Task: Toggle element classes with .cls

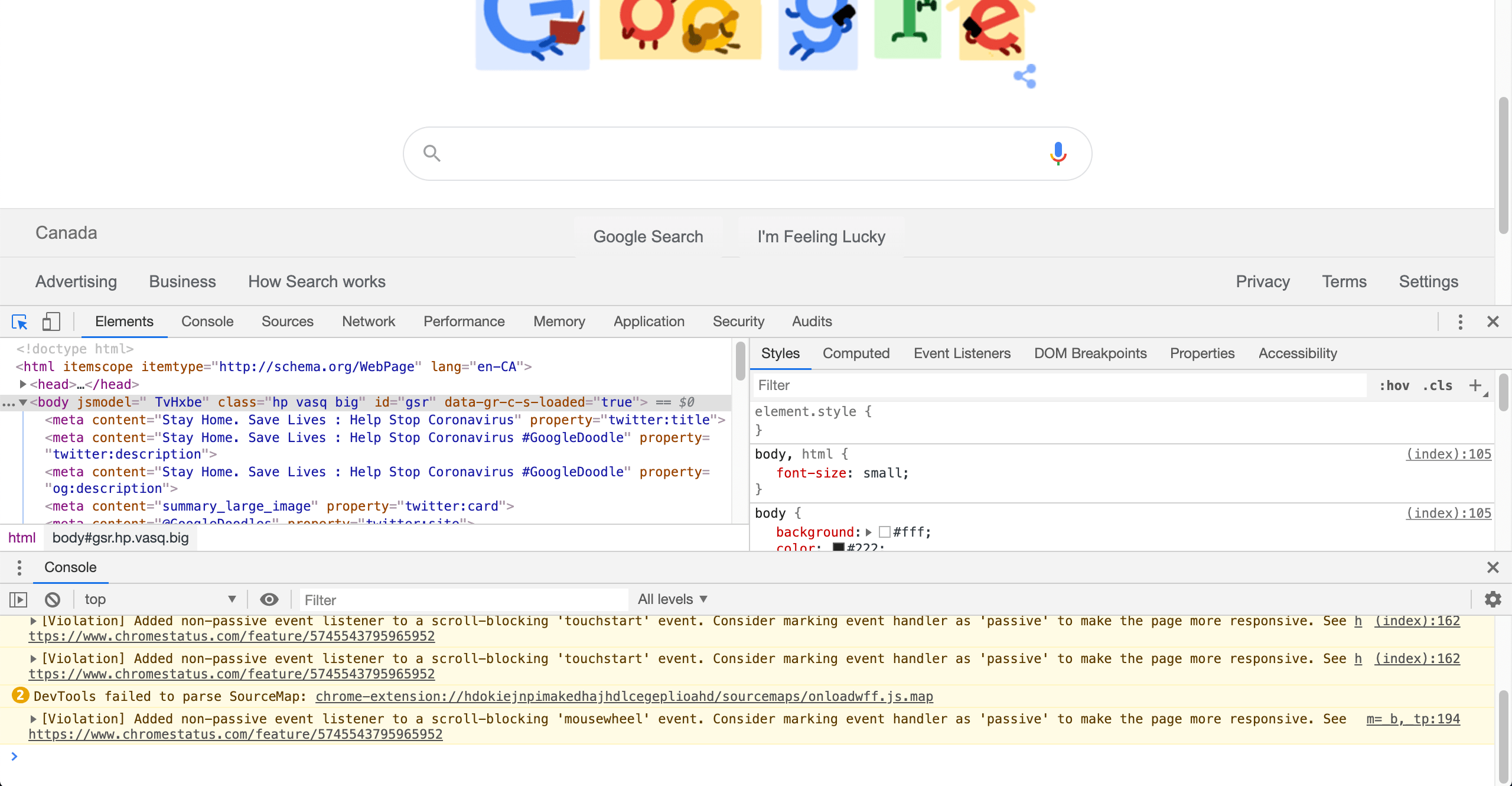Action: pyautogui.click(x=1438, y=385)
